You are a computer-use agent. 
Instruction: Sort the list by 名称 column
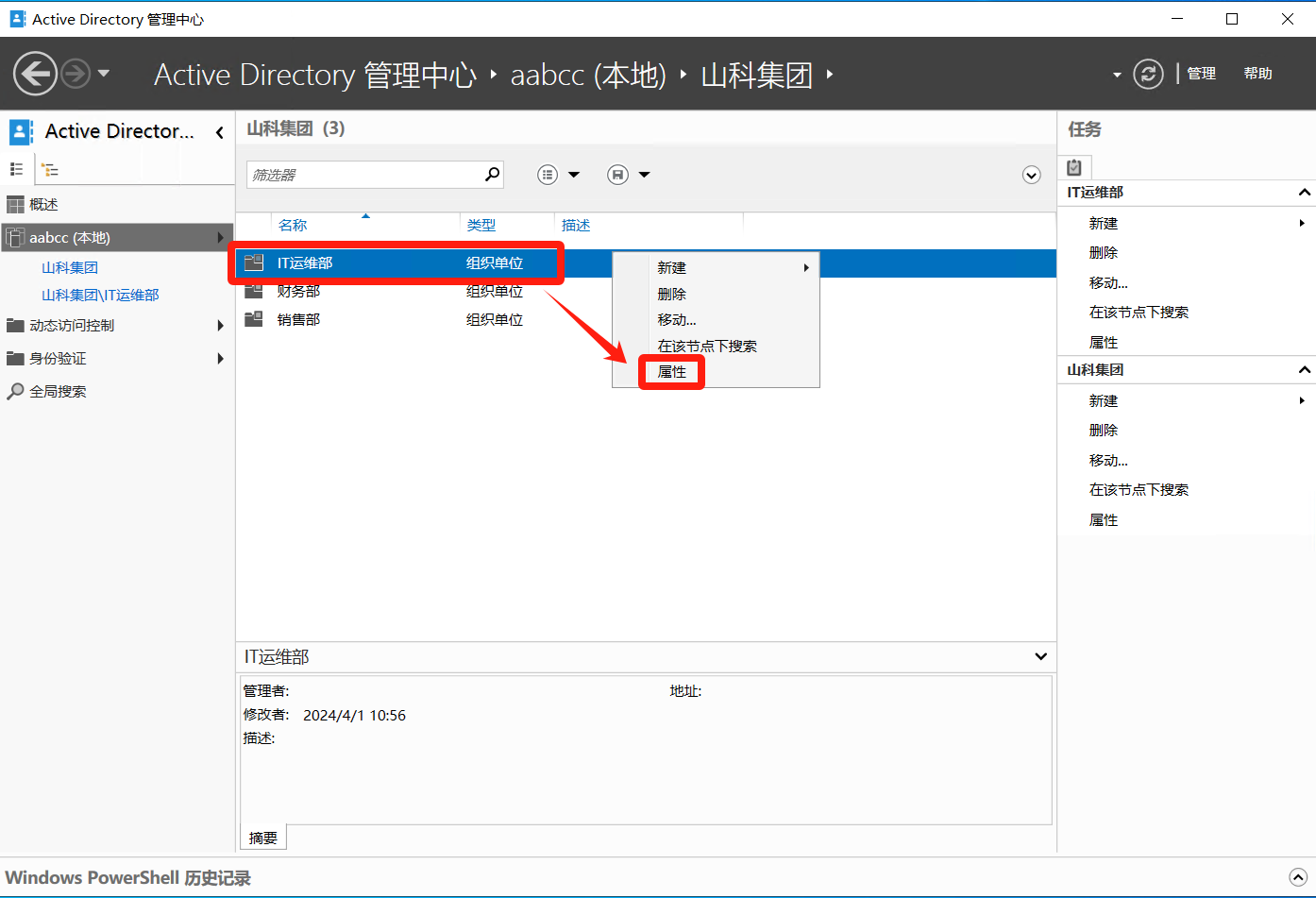pos(293,226)
